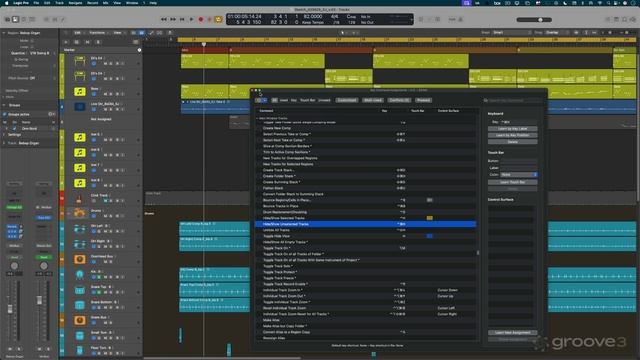Click the search icon in Key Commands window
Viewport: 640px width, 360px height.
[x=486, y=100]
